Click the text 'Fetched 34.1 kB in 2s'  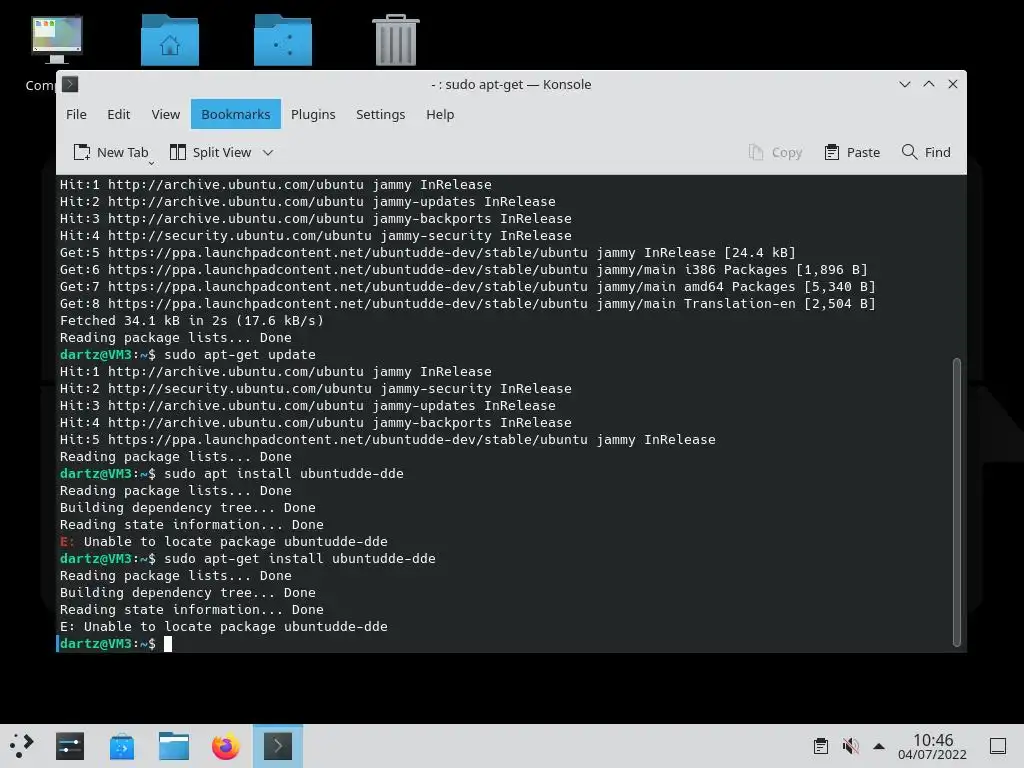coord(143,321)
